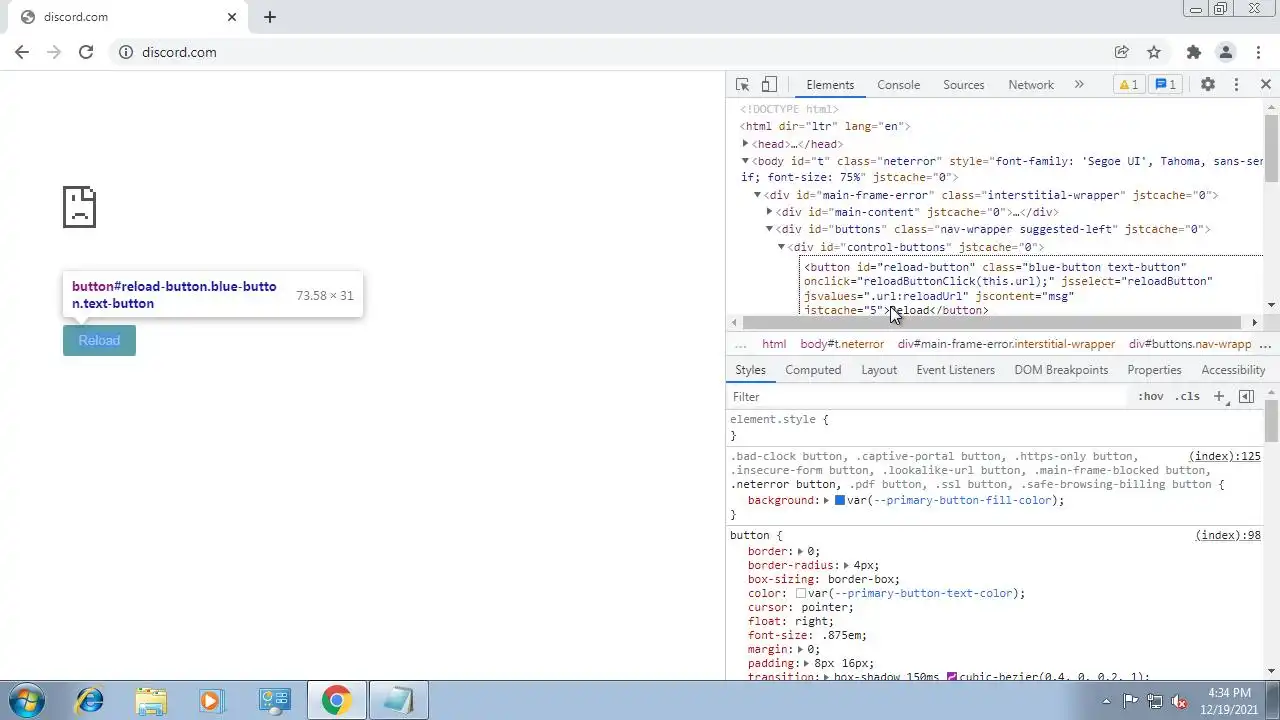The height and width of the screenshot is (720, 1280).
Task: Show hidden system tray icons arrow
Action: click(x=1106, y=701)
